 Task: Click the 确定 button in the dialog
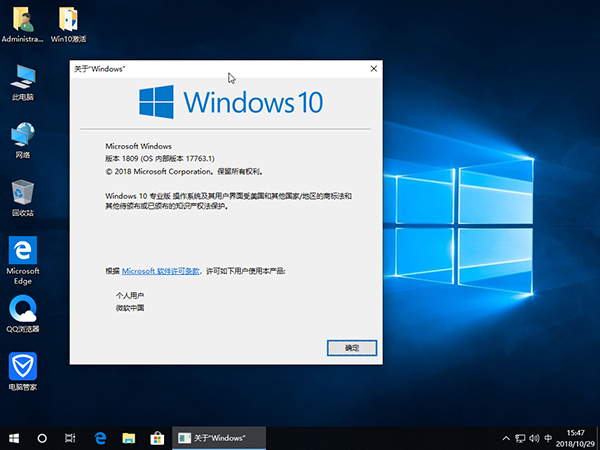352,348
